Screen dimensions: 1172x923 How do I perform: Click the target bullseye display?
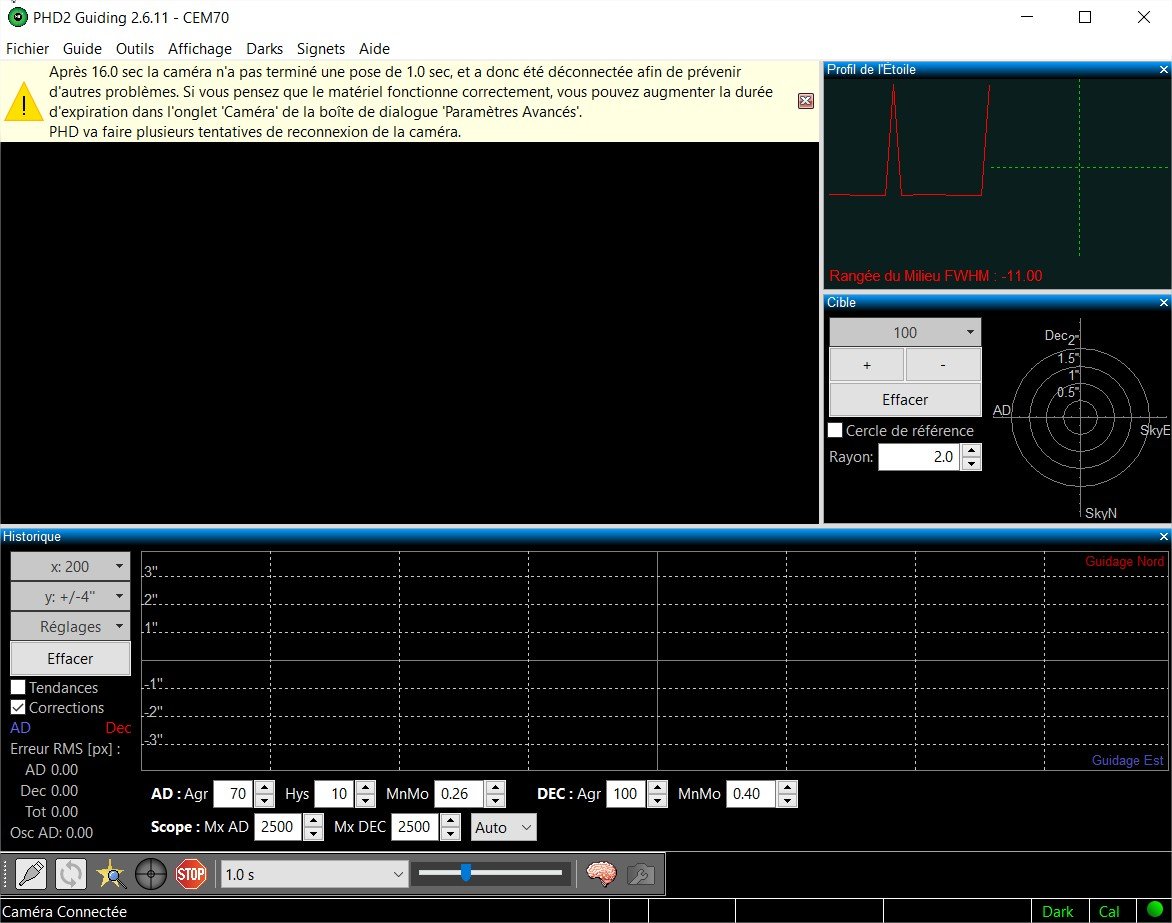click(1080, 418)
